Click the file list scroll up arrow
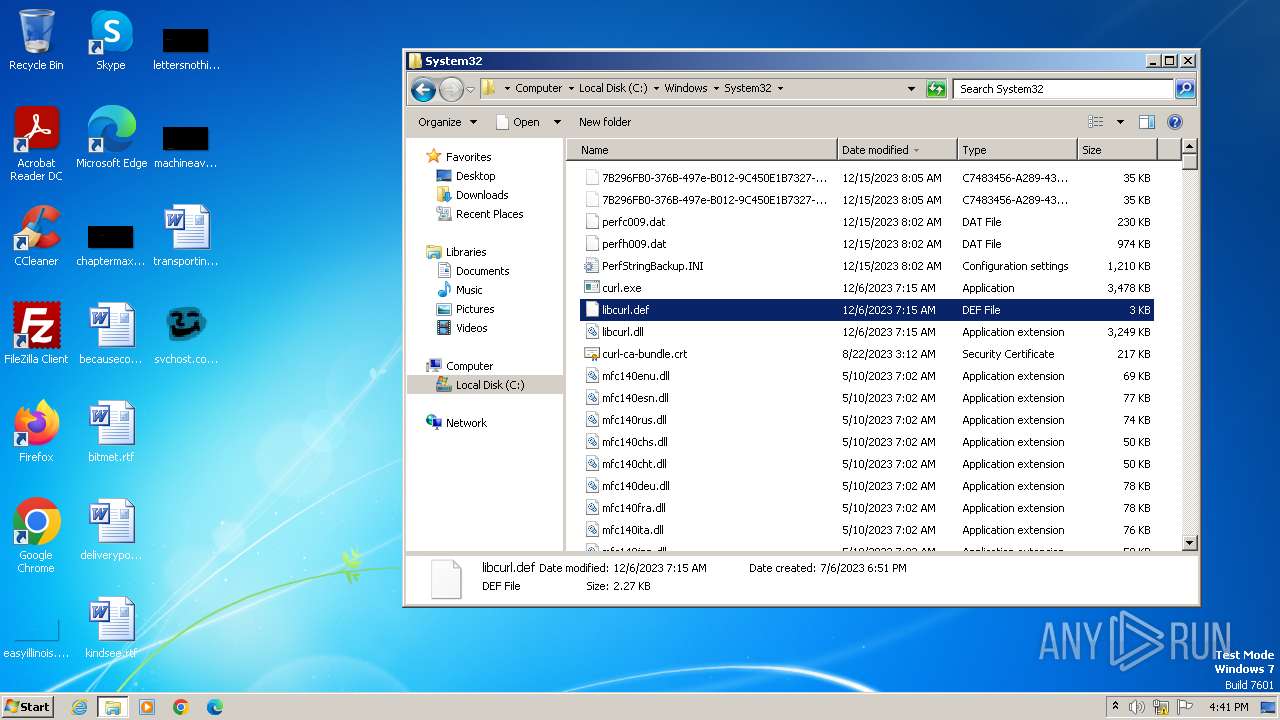 (x=1189, y=147)
